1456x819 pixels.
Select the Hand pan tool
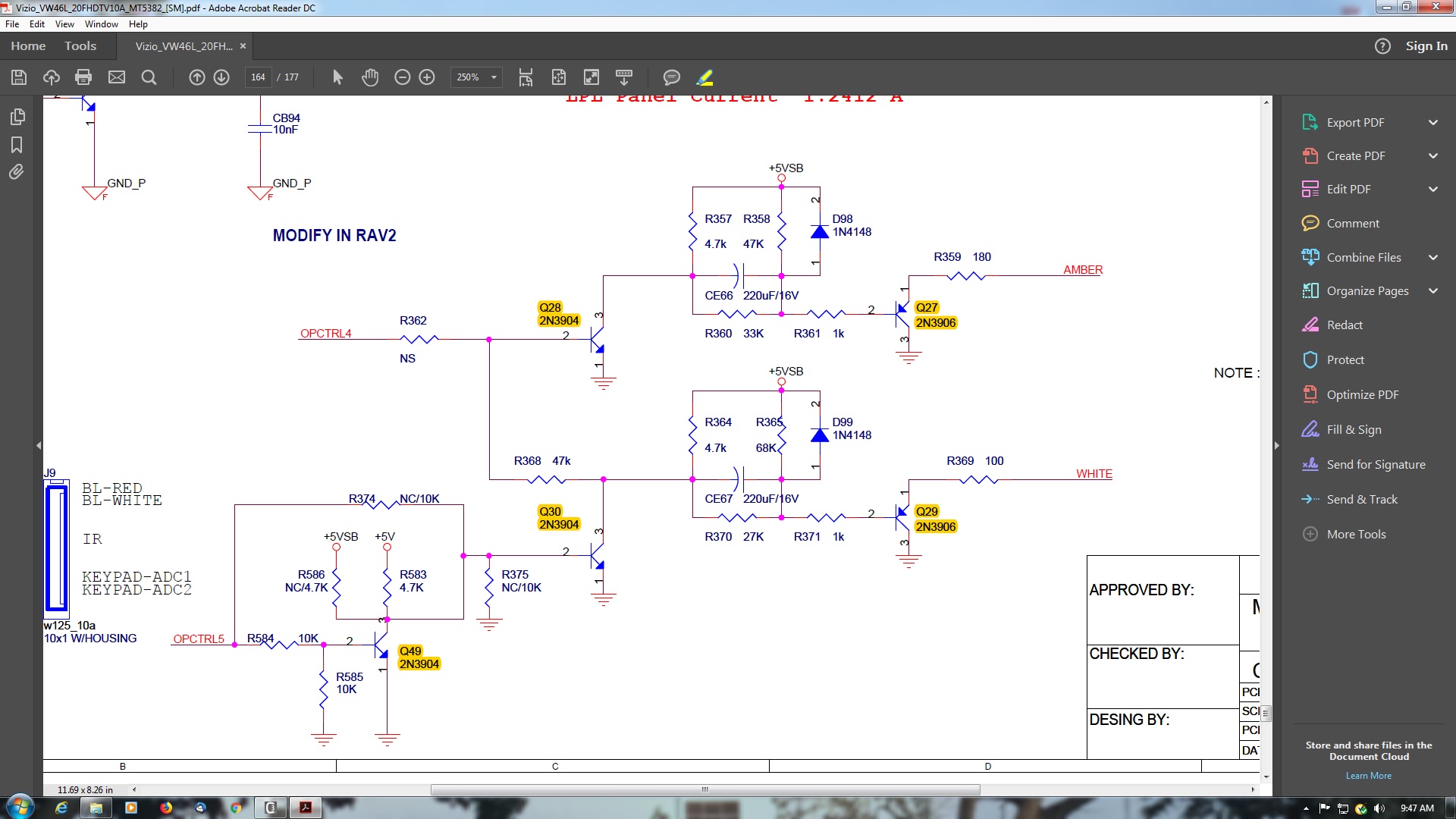click(369, 77)
